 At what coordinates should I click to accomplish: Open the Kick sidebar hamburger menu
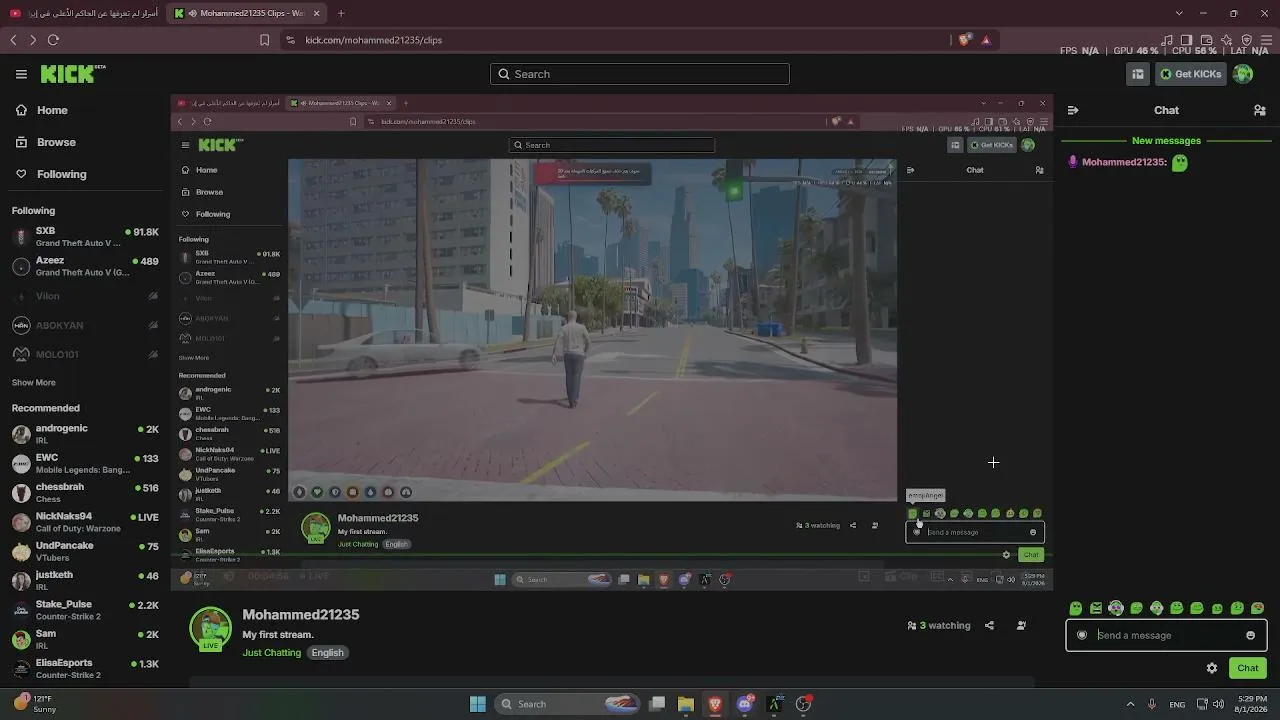(x=21, y=74)
